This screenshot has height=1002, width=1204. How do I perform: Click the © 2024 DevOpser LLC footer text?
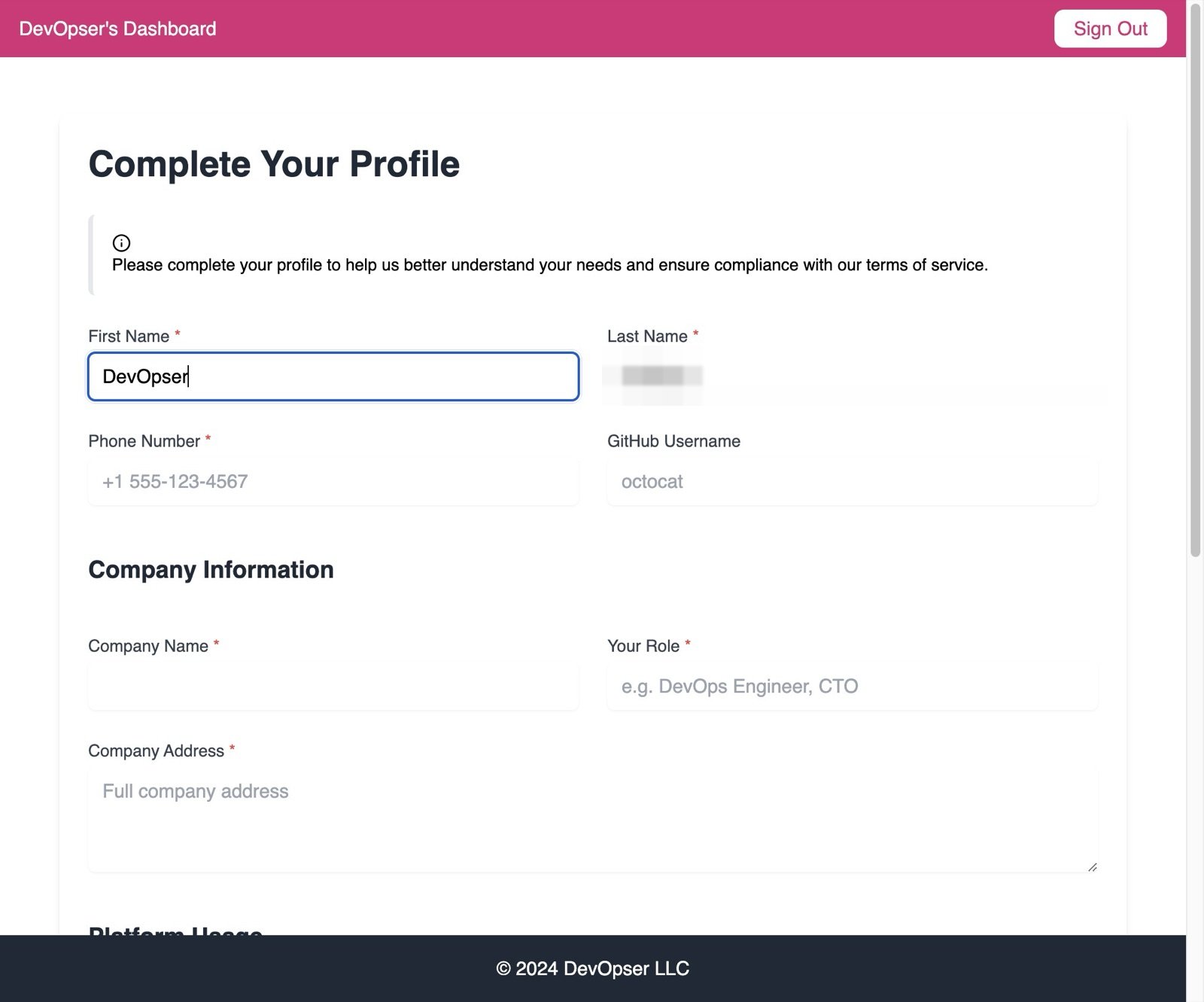coord(593,969)
